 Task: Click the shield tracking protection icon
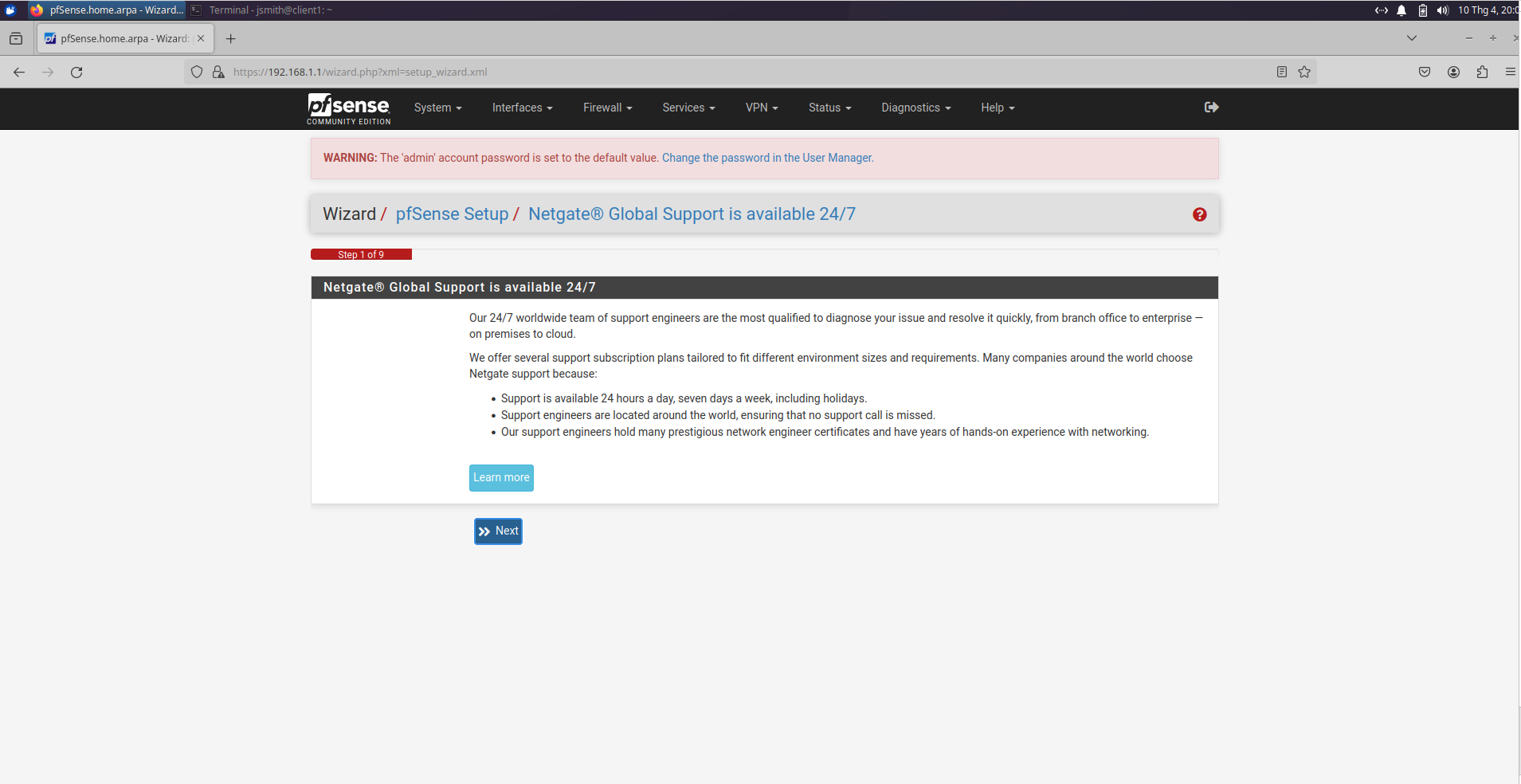197,72
